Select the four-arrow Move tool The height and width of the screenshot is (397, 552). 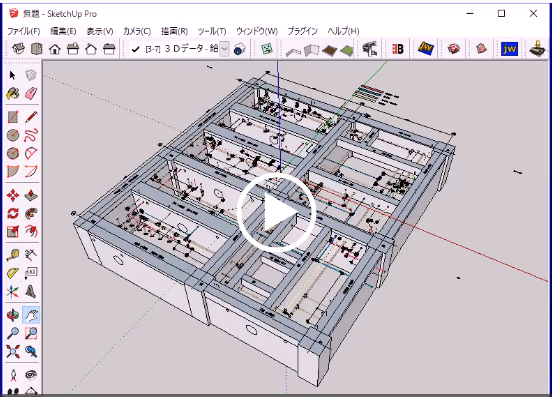(x=13, y=195)
